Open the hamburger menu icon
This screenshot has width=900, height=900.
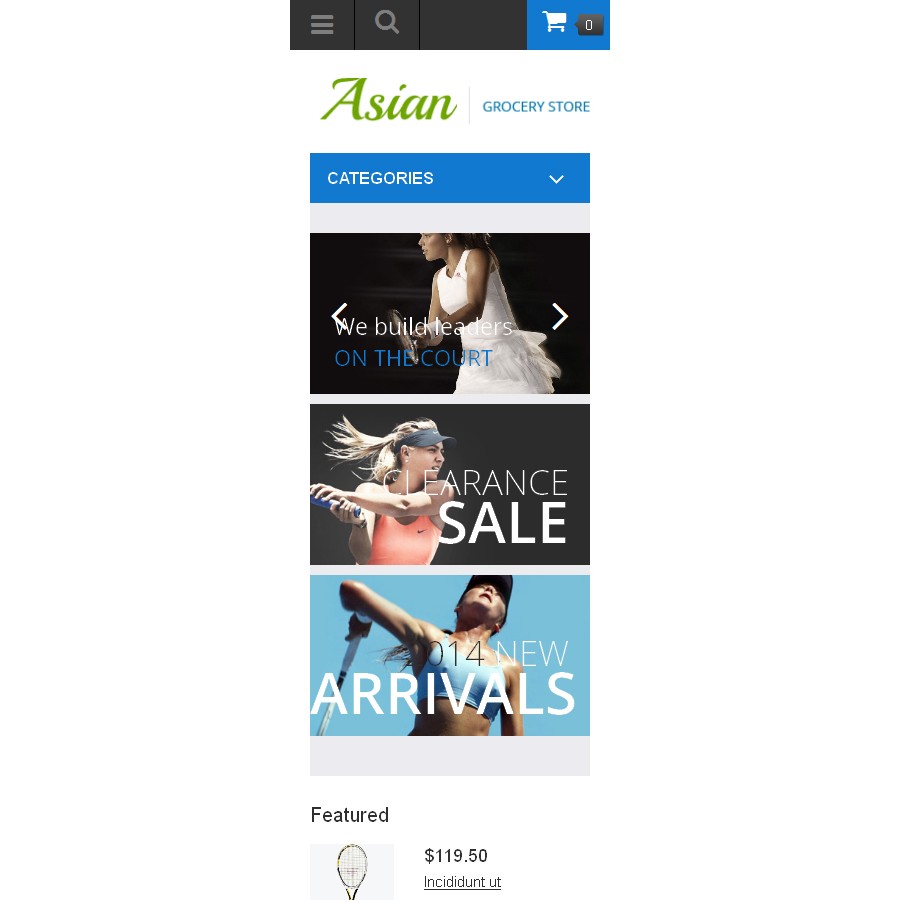tap(322, 25)
